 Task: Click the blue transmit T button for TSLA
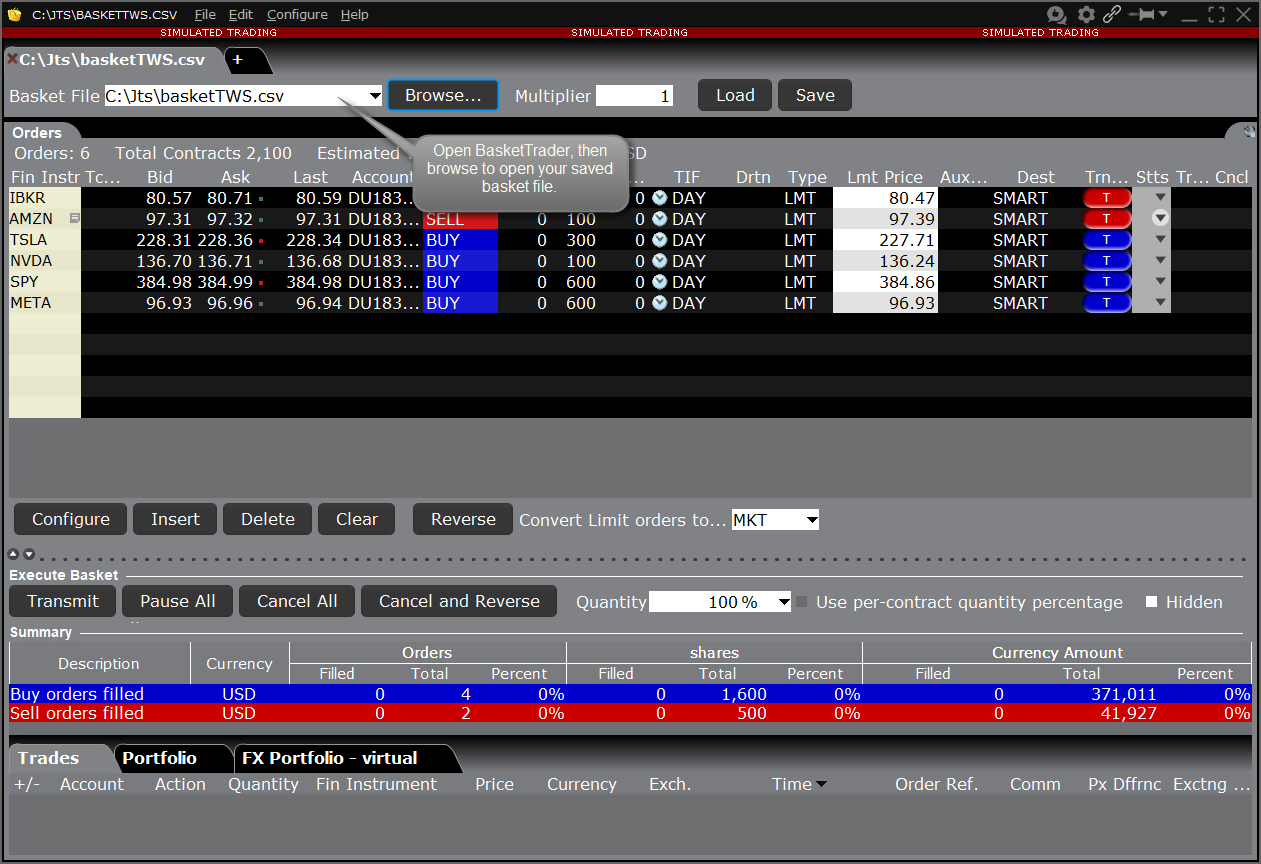tap(1106, 240)
